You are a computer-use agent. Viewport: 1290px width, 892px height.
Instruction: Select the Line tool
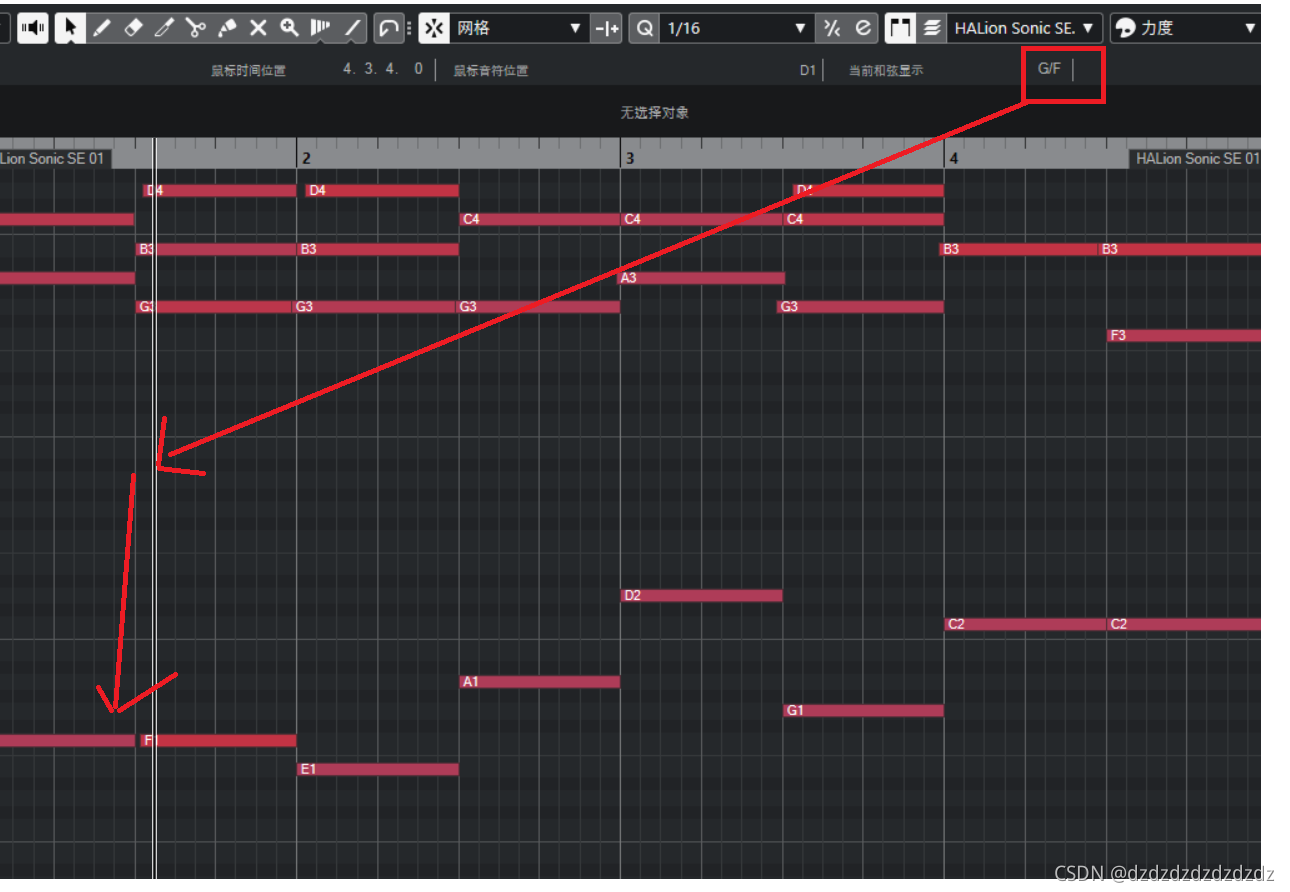pyautogui.click(x=351, y=28)
